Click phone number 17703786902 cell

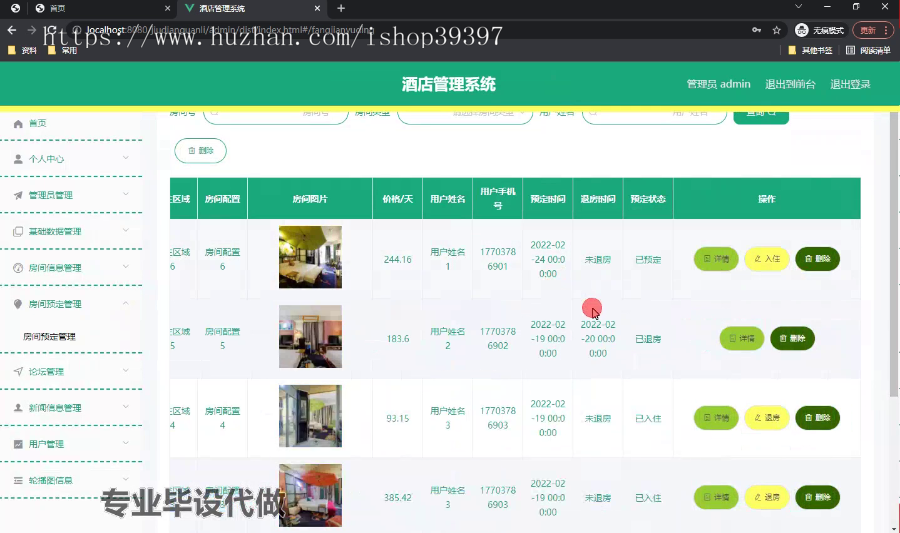(498, 339)
